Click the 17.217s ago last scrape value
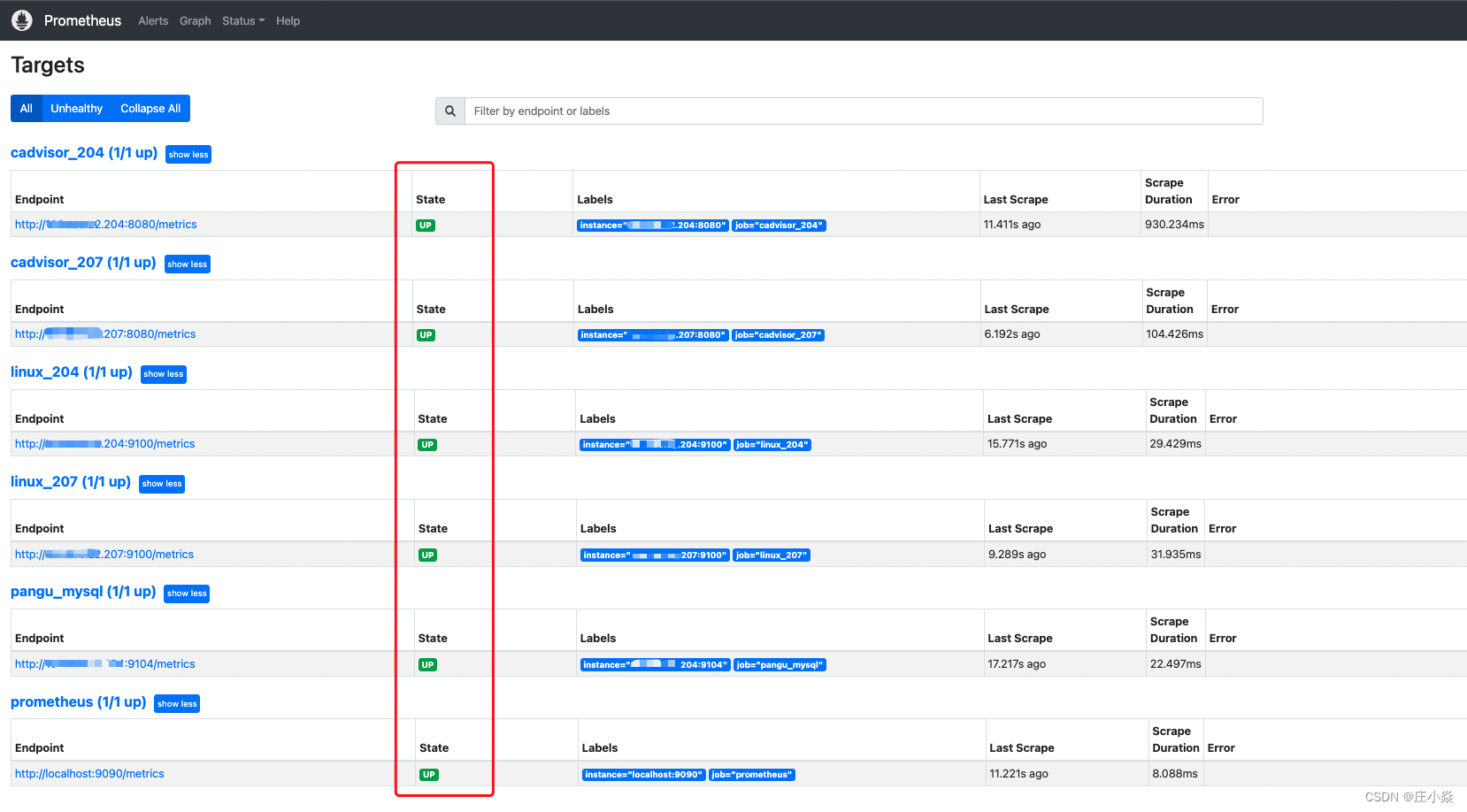Viewport: 1467px width, 812px height. [x=1017, y=664]
